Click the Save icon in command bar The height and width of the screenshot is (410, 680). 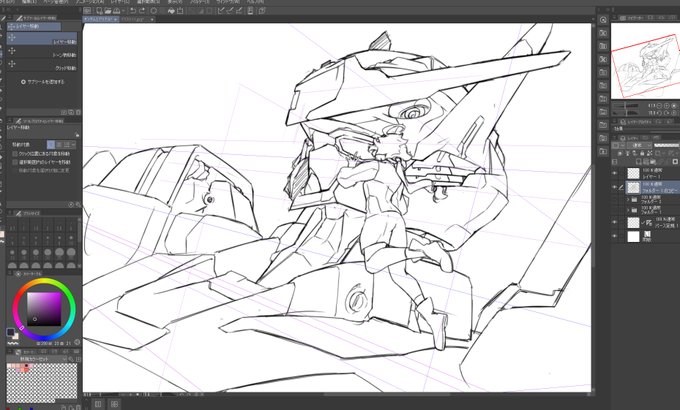pos(116,11)
